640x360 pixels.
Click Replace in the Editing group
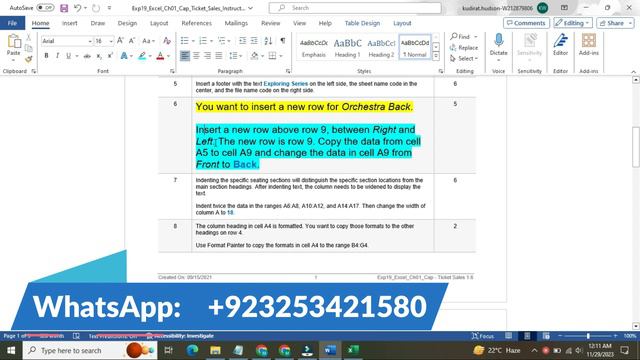coord(464,48)
